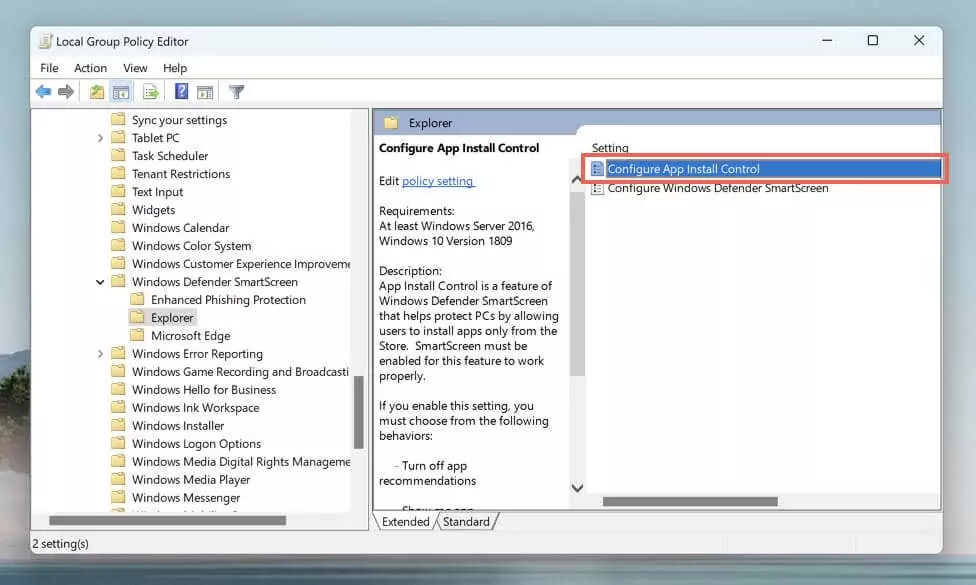This screenshot has width=976, height=585.
Task: Click the Local Group Policy Editor title icon
Action: (45, 42)
